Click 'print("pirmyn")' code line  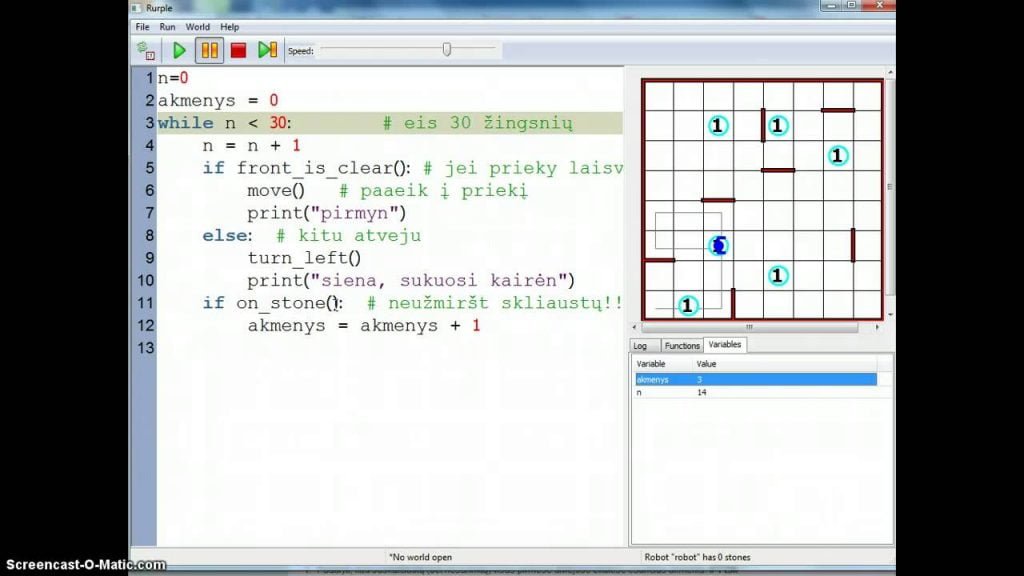[x=327, y=213]
